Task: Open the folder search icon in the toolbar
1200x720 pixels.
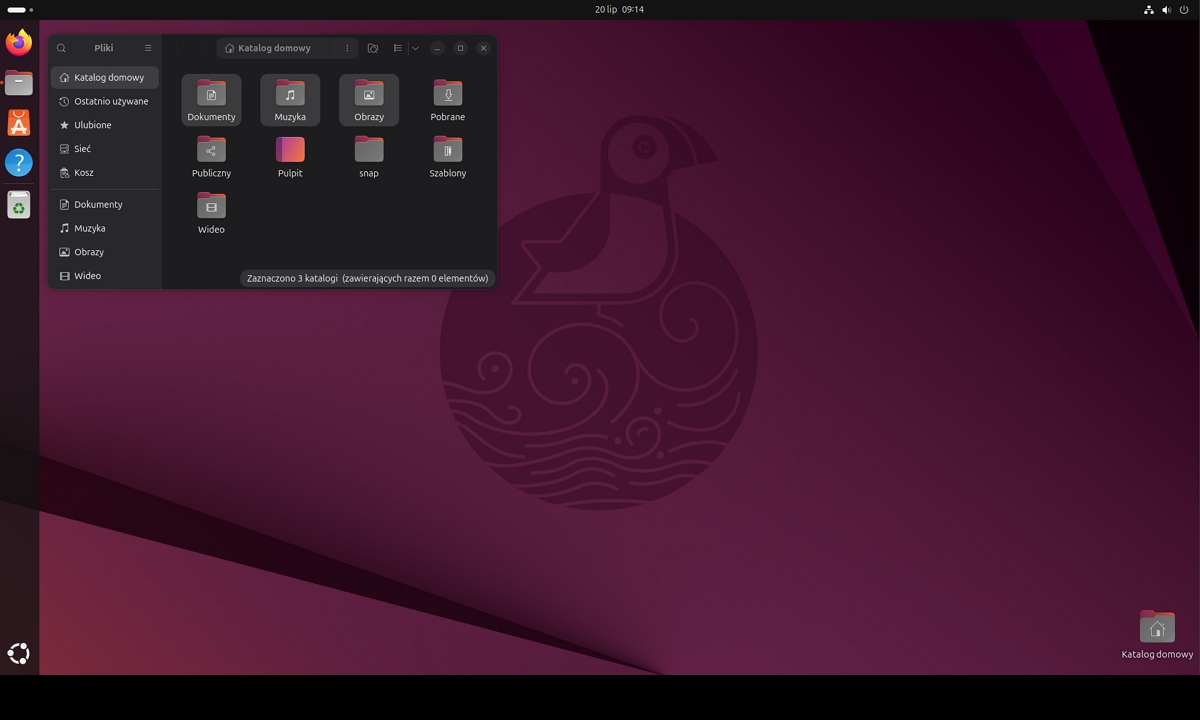Action: [373, 47]
